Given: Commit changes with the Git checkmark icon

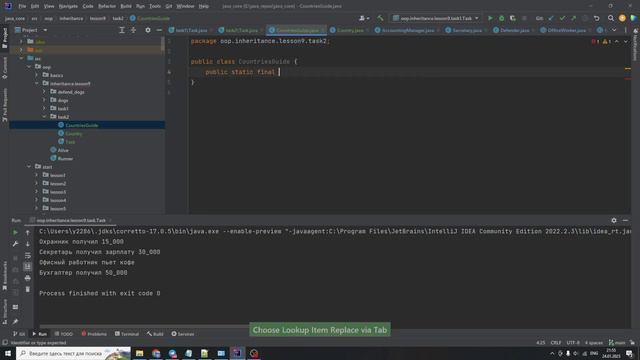Looking at the screenshot, I should [562, 18].
